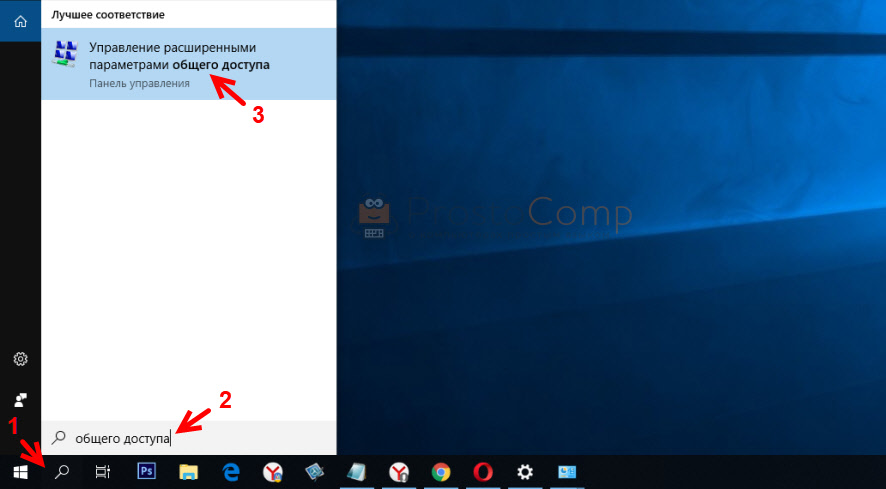The image size is (886, 489).
Task: Open the Yandex icon beside Chrome
Action: [399, 471]
